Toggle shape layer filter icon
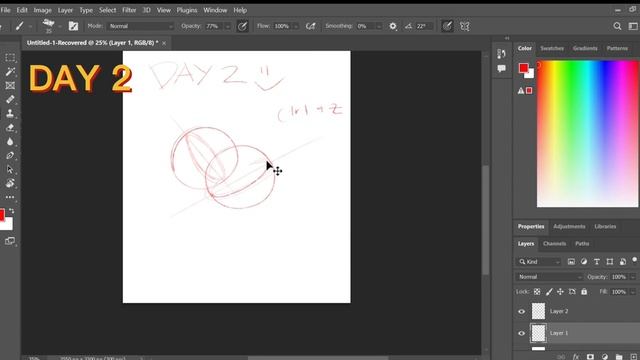The image size is (640, 360). point(610,262)
